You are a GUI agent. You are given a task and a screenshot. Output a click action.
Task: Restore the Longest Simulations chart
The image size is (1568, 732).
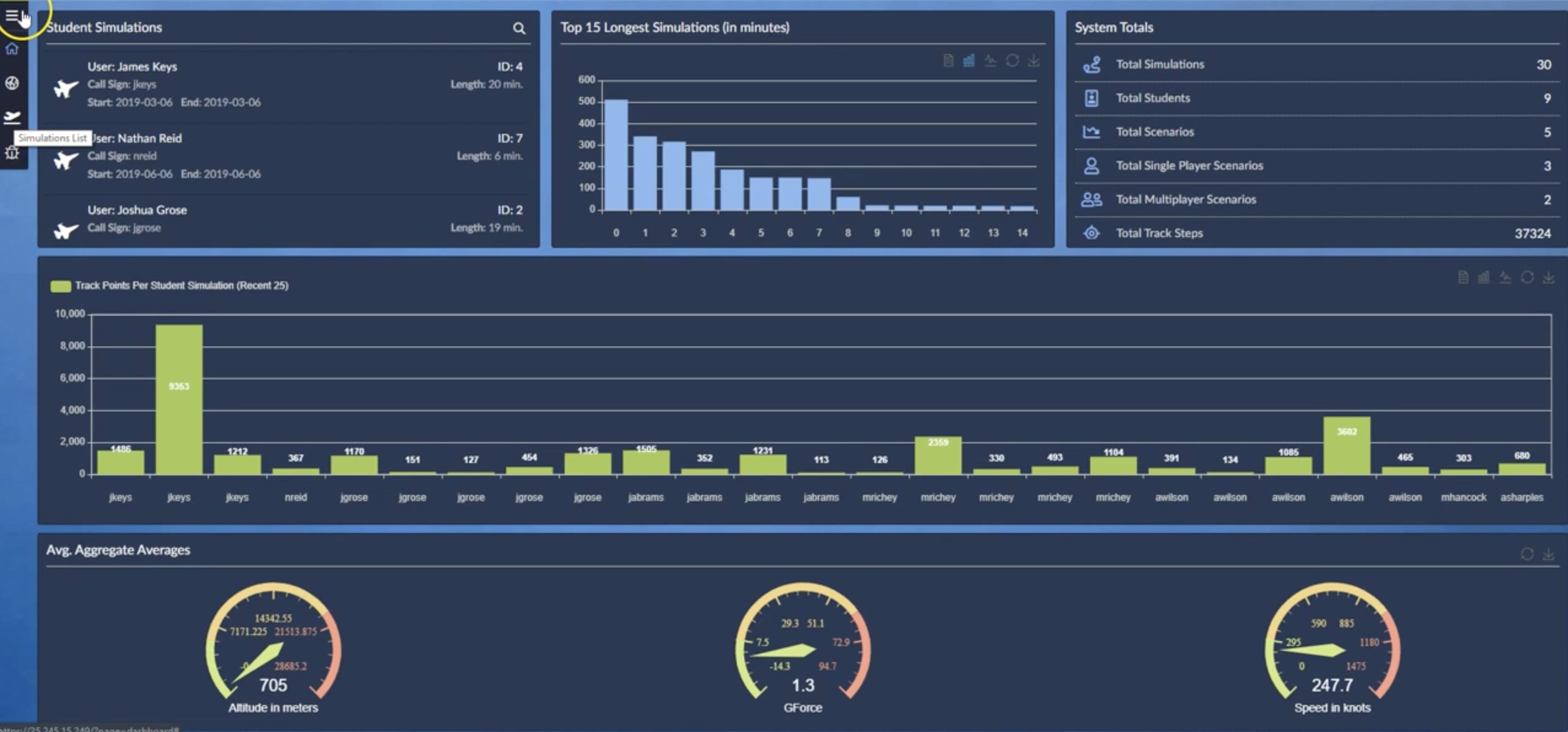pyautogui.click(x=1012, y=60)
